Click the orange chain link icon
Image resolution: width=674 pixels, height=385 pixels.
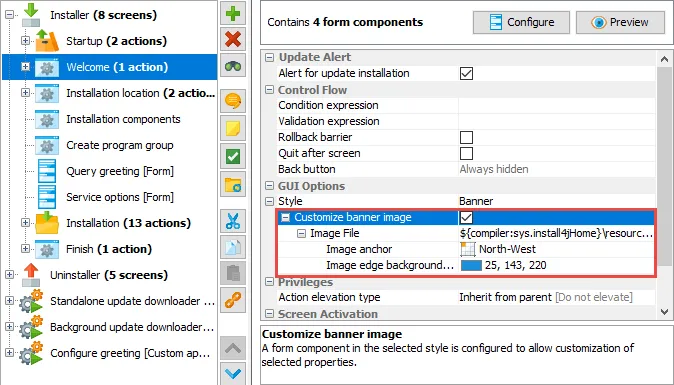(x=233, y=299)
